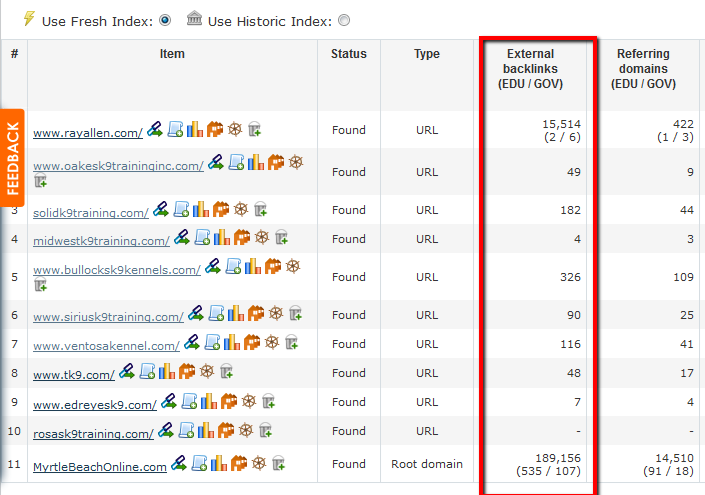Click ship's wheel icon for MyrtleBeachOnline.com
705x495 pixels.
(x=259, y=463)
